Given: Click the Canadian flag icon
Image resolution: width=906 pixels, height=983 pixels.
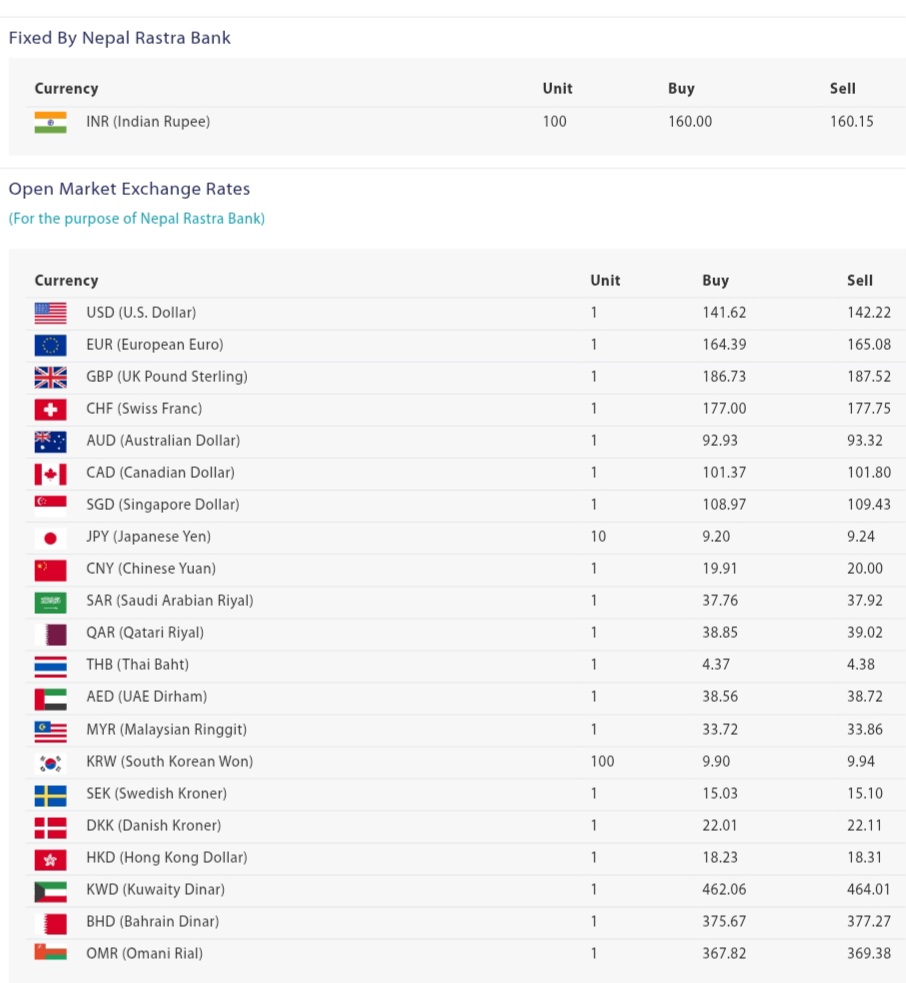Looking at the screenshot, I should pyautogui.click(x=50, y=473).
